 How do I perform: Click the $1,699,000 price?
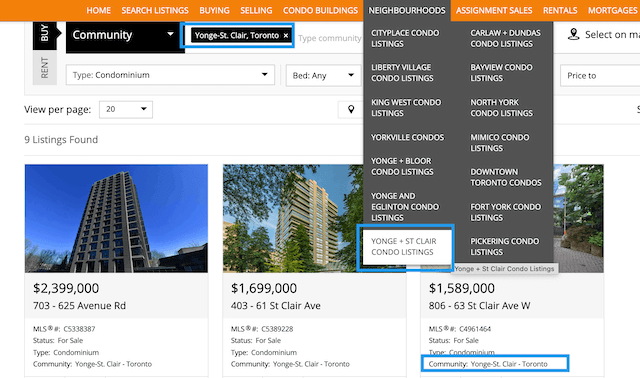(264, 288)
